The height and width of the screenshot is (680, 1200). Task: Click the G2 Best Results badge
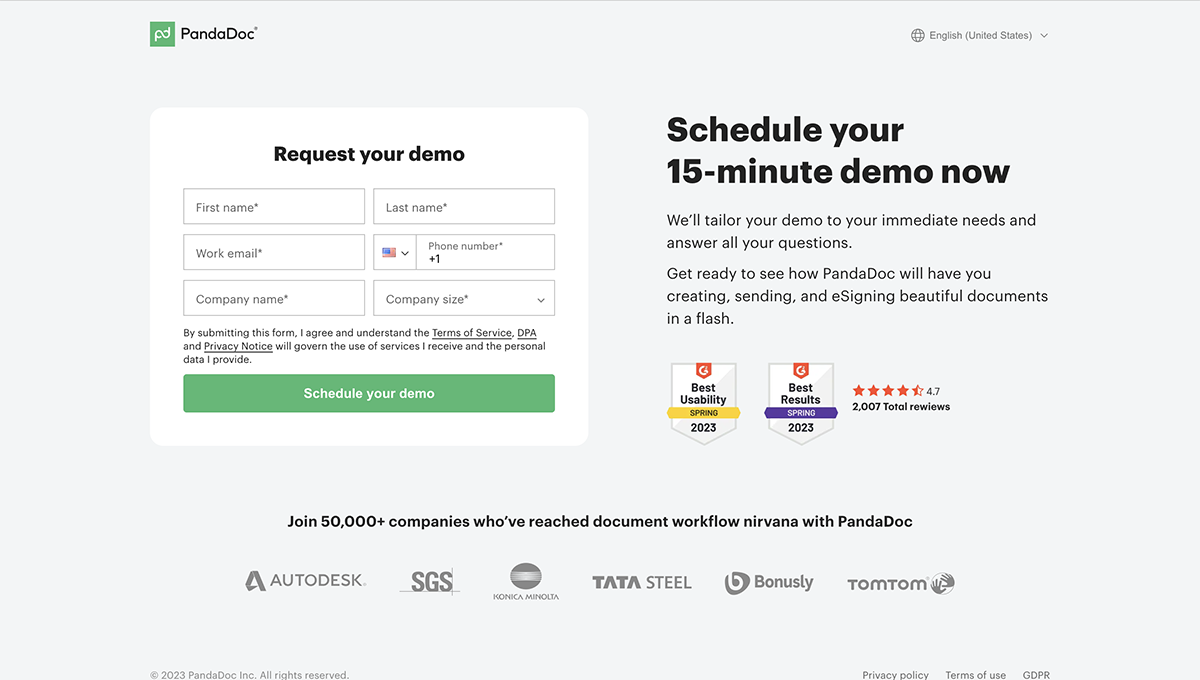click(x=801, y=402)
